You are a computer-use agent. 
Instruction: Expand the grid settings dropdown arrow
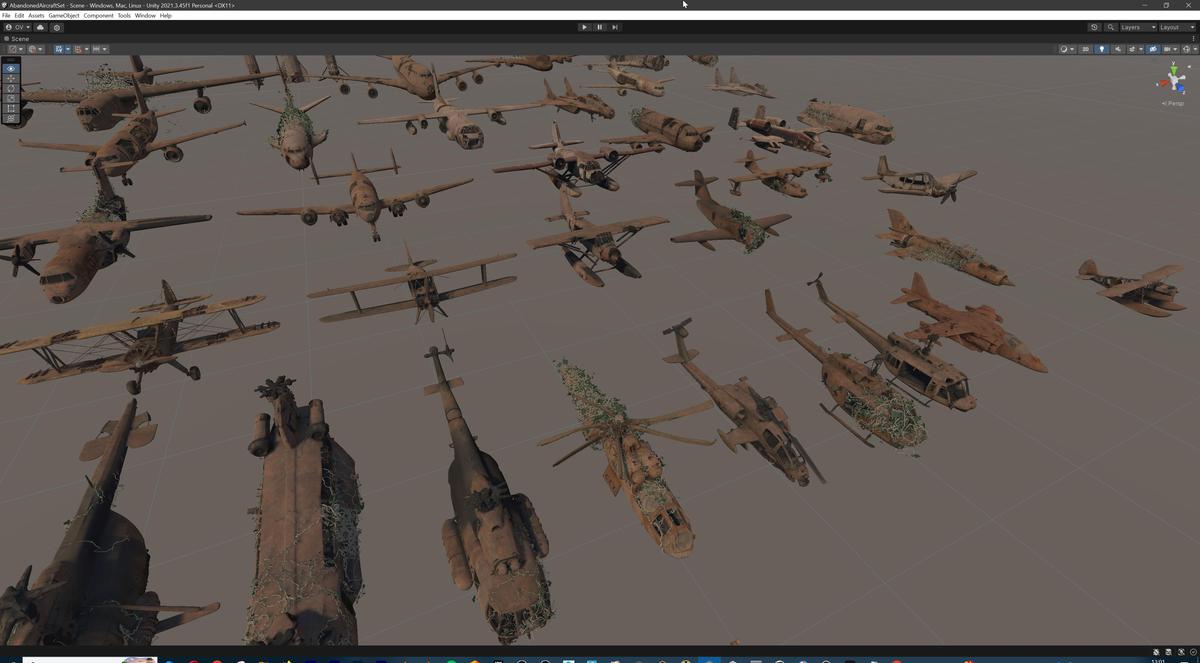click(x=68, y=49)
